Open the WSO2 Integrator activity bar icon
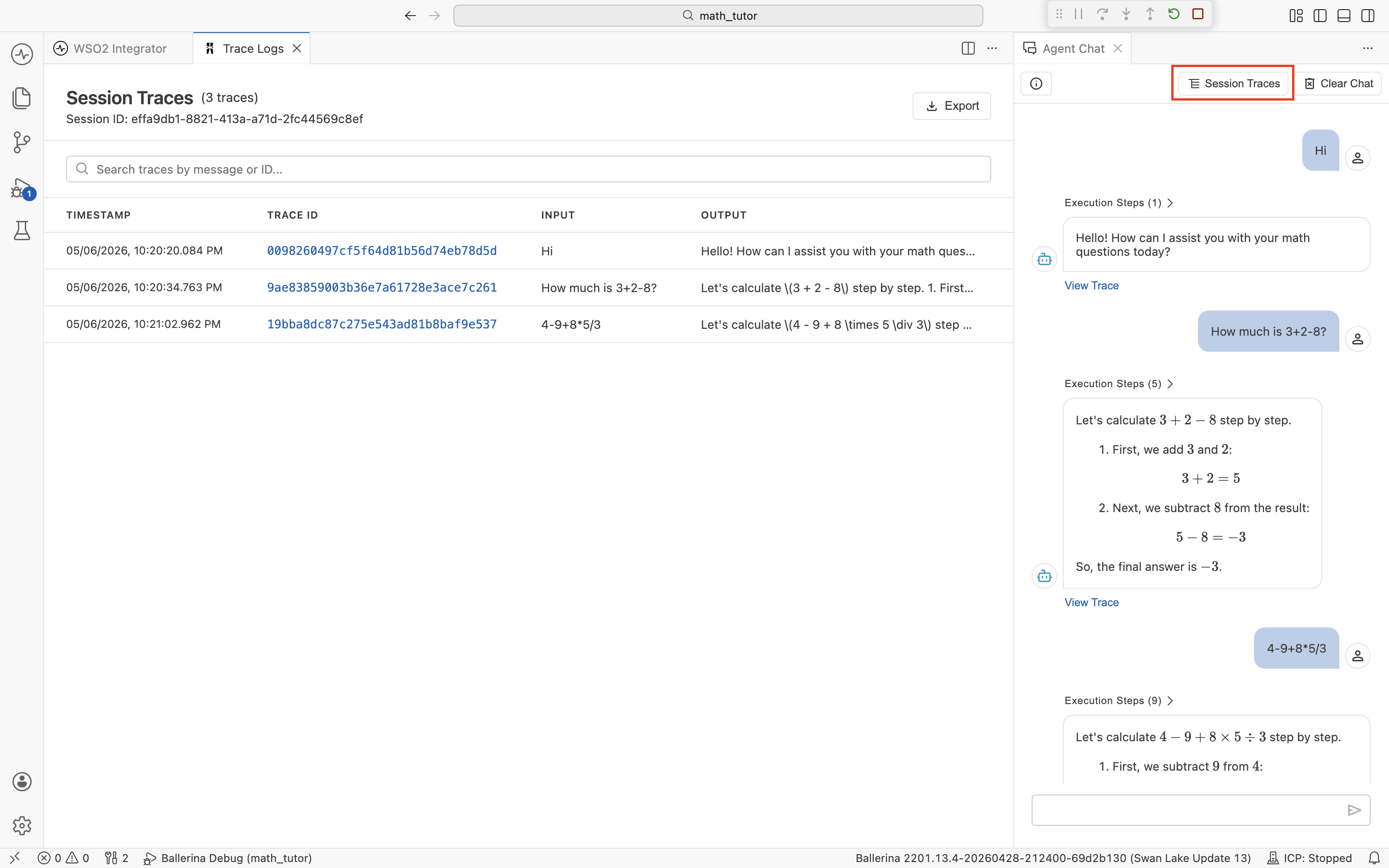This screenshot has width=1389, height=868. coord(22,55)
